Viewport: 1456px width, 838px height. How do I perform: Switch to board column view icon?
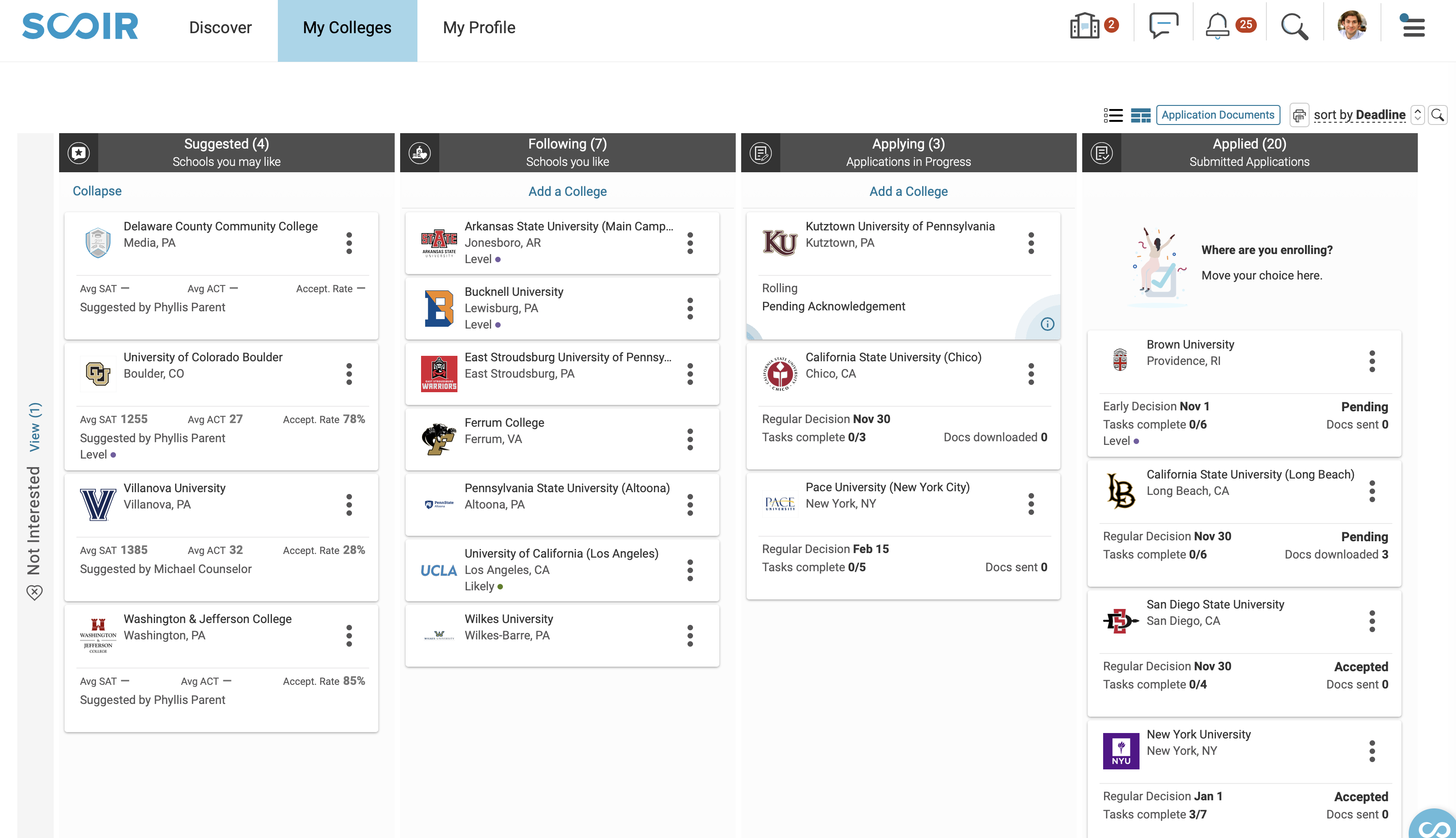tap(1140, 115)
